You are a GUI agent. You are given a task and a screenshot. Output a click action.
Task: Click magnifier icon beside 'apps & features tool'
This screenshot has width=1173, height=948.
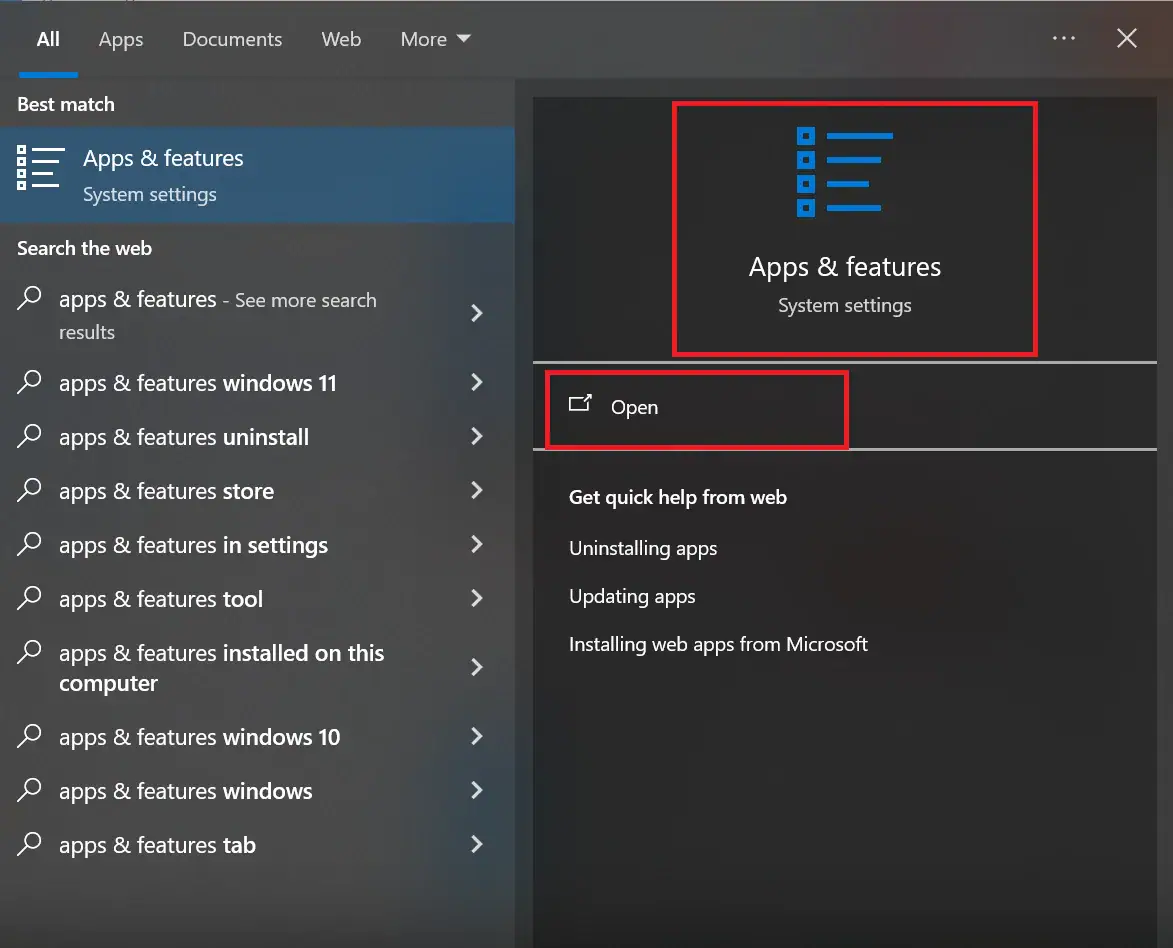coord(31,599)
